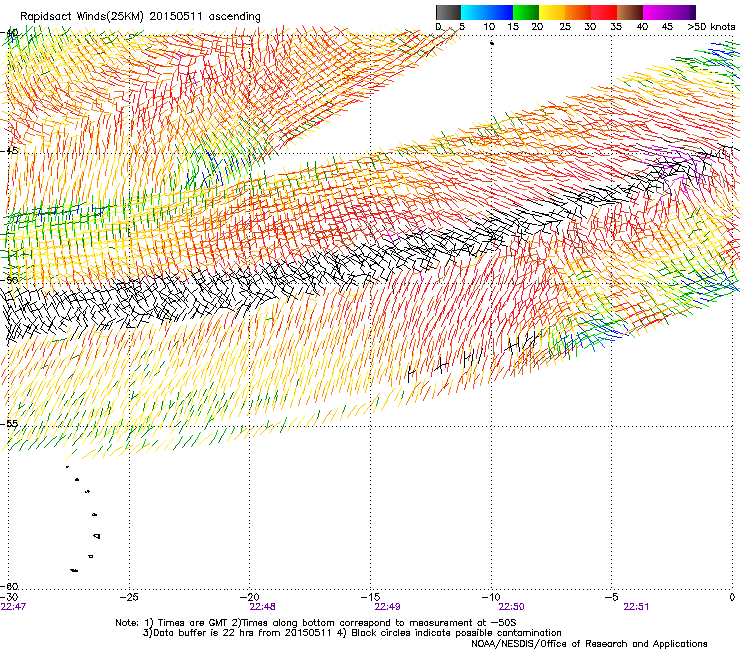Click the latitude label '-50'
This screenshot has width=740, height=650.
[10, 280]
